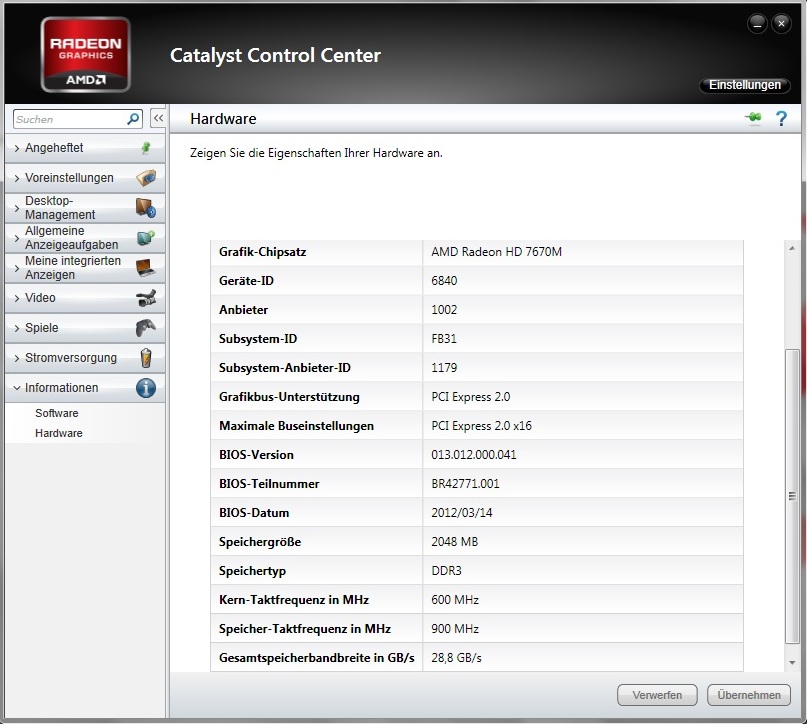
Task: Click the Voreinstellungen presets icon
Action: tap(146, 178)
